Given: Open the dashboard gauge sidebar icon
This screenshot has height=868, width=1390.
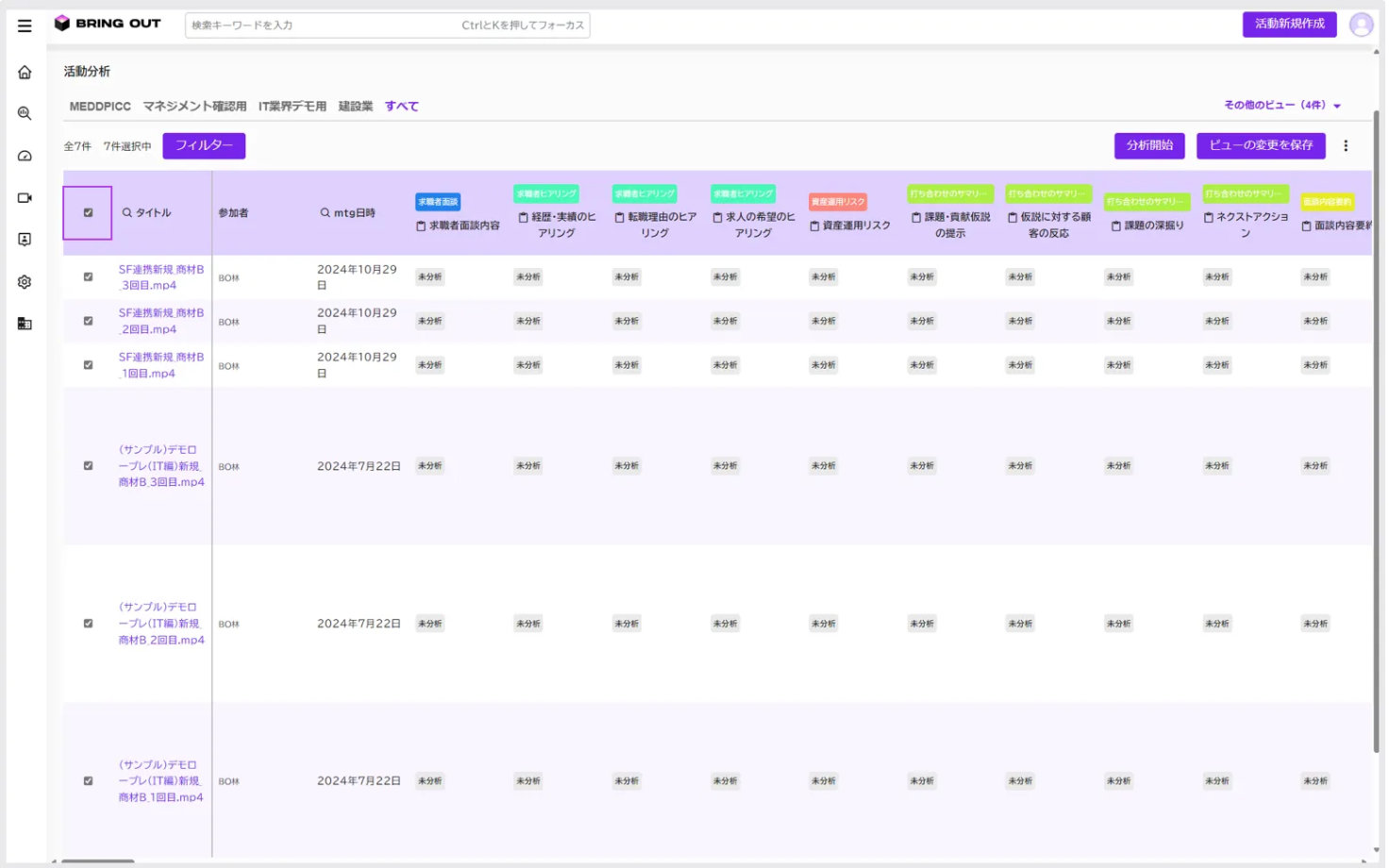Looking at the screenshot, I should coord(25,156).
